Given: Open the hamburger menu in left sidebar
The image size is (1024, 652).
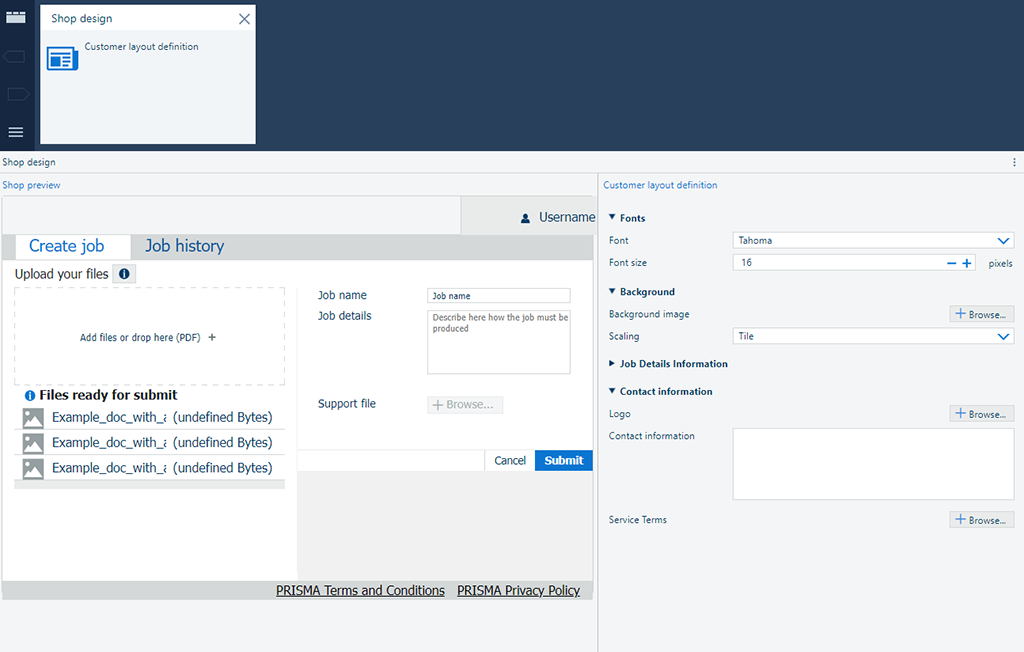Looking at the screenshot, I should 16,132.
